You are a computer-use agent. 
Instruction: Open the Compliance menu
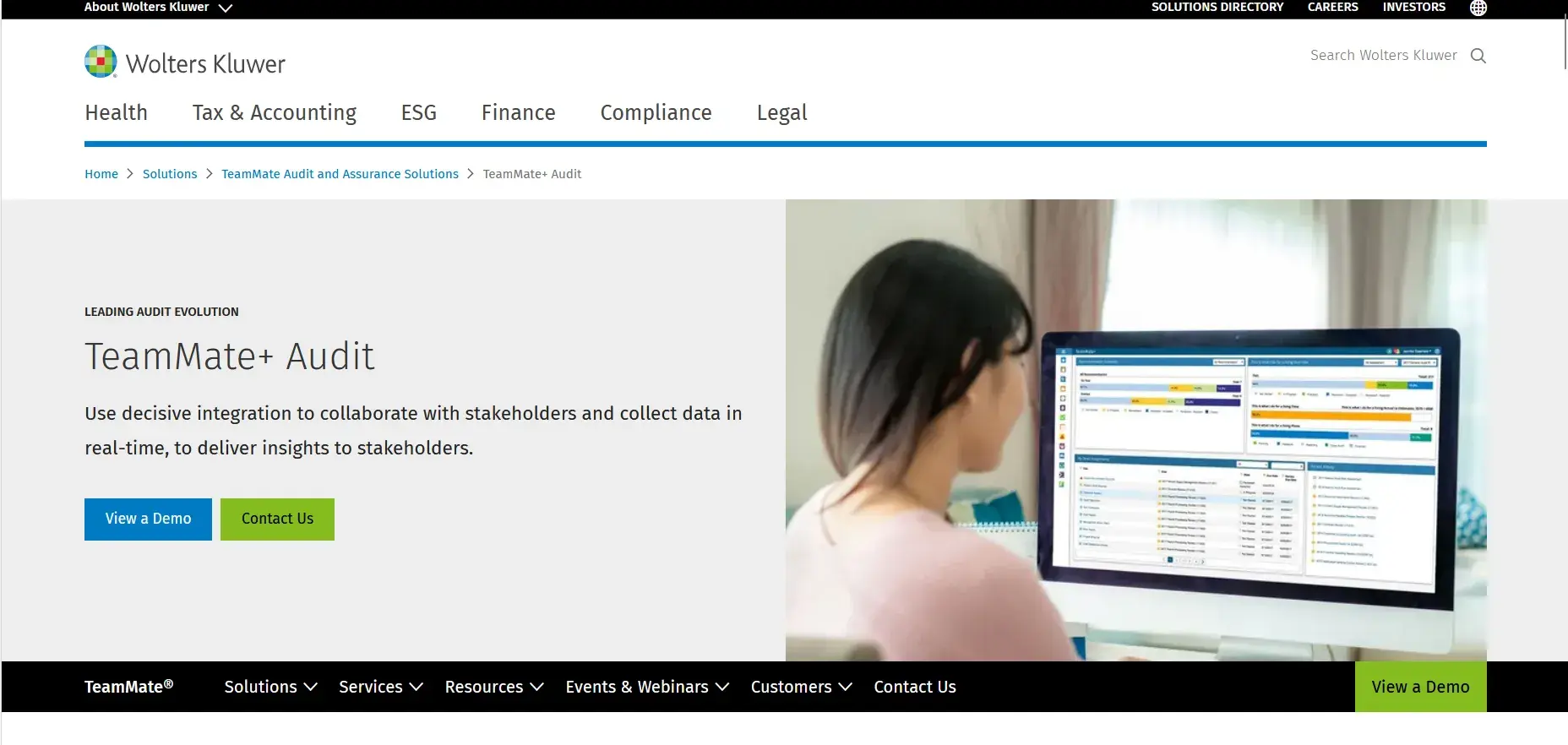pos(656,112)
